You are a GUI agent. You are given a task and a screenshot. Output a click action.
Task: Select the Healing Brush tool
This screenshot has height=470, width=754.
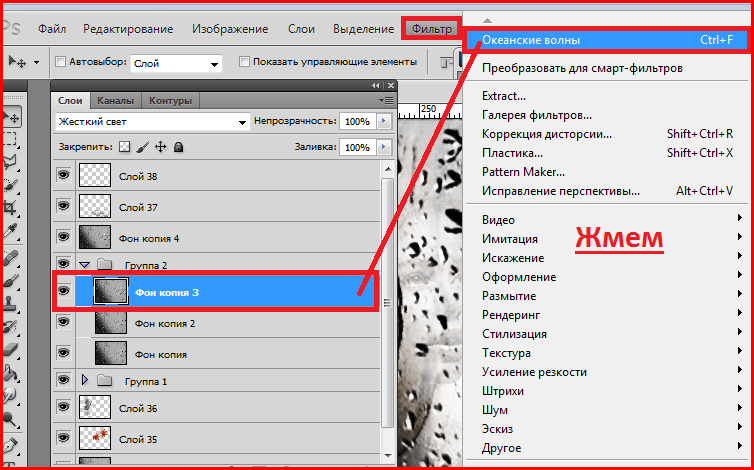(10, 259)
